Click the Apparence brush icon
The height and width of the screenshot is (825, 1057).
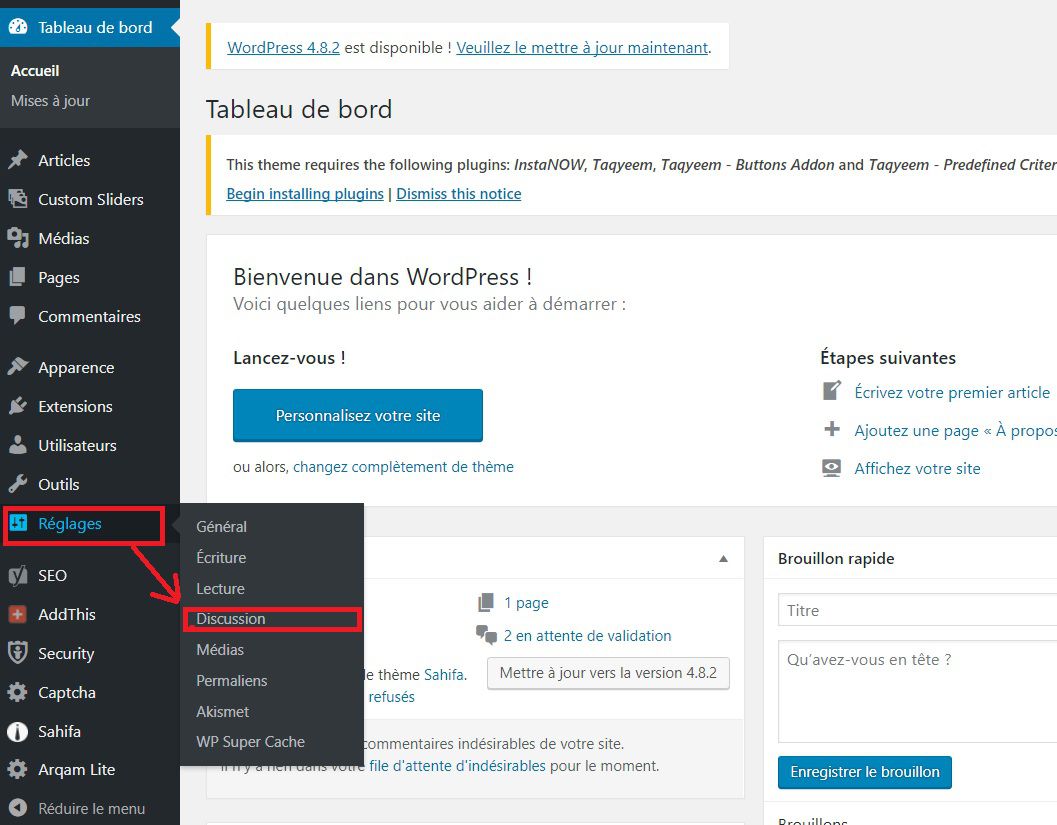(18, 367)
